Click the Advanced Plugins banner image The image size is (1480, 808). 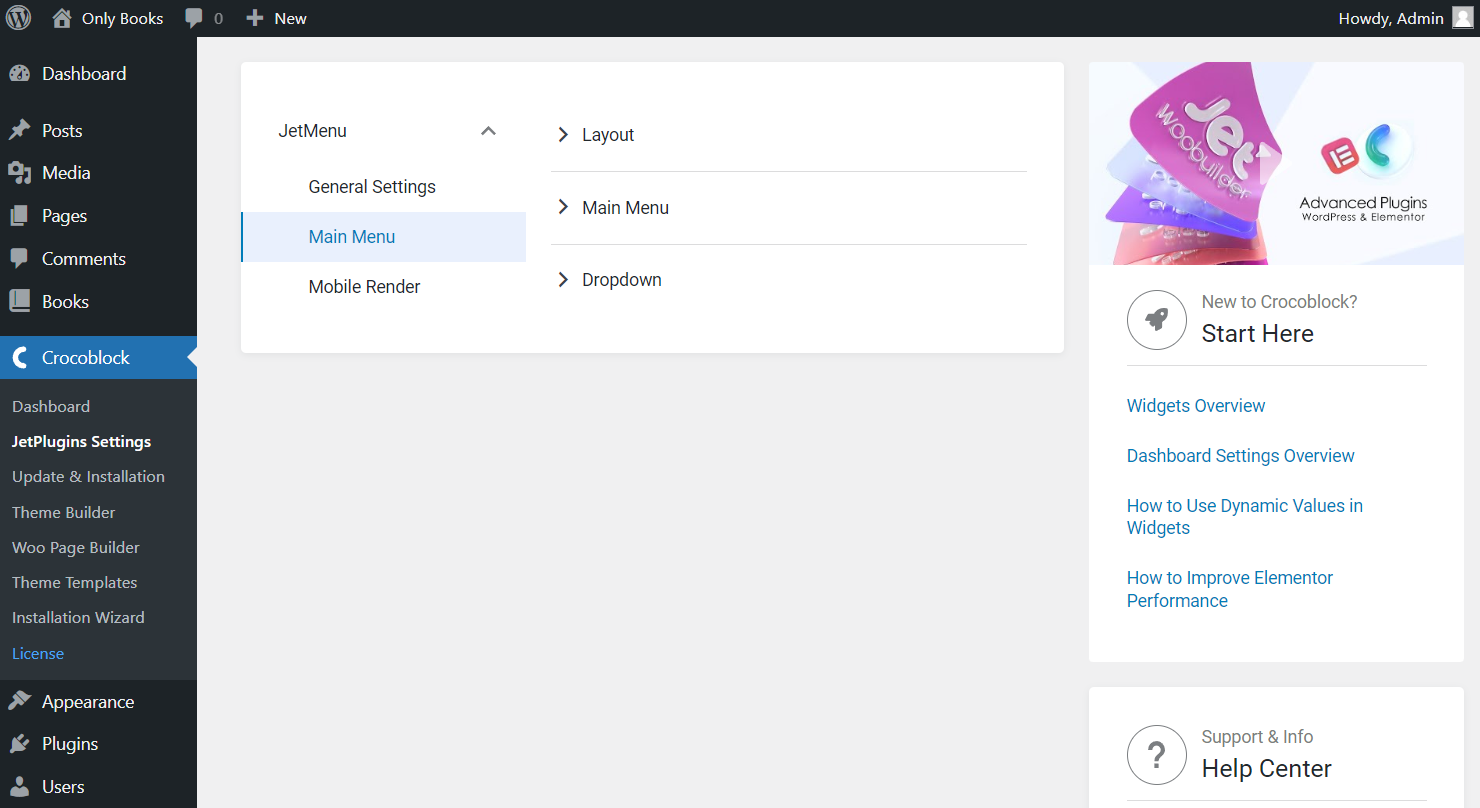(x=1276, y=163)
